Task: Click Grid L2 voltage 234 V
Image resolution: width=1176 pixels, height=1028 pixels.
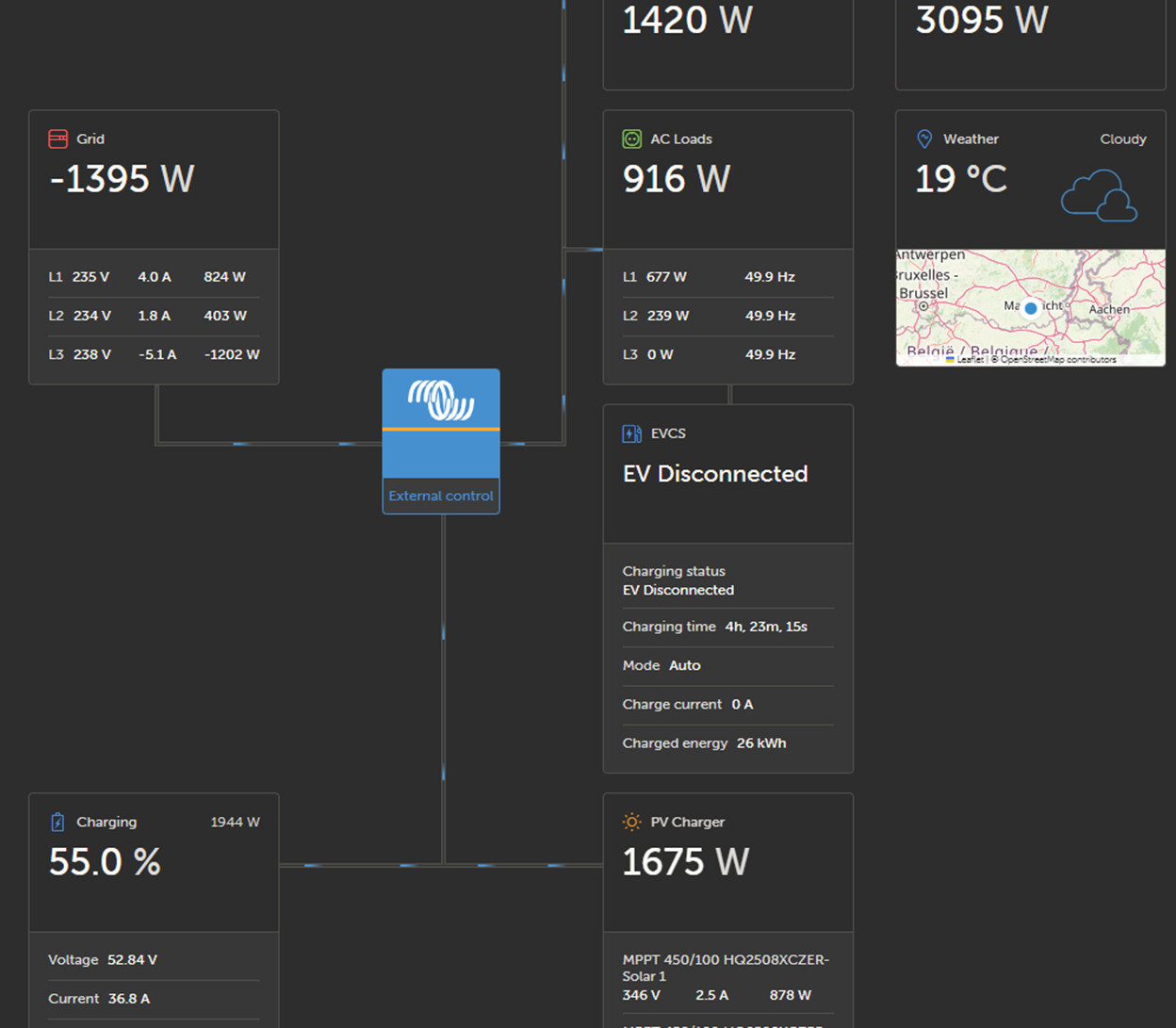Action: (91, 316)
